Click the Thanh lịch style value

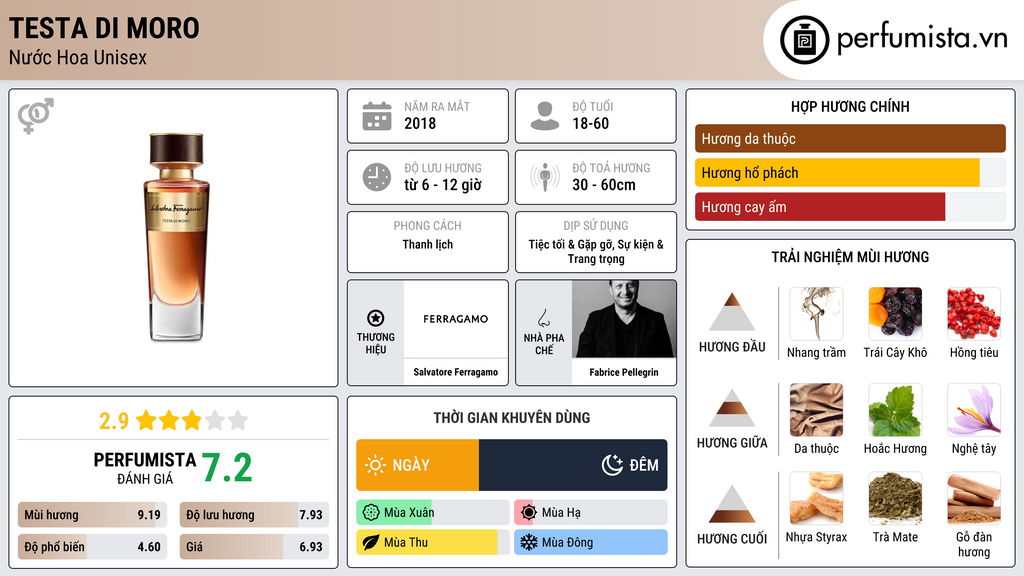tap(427, 244)
